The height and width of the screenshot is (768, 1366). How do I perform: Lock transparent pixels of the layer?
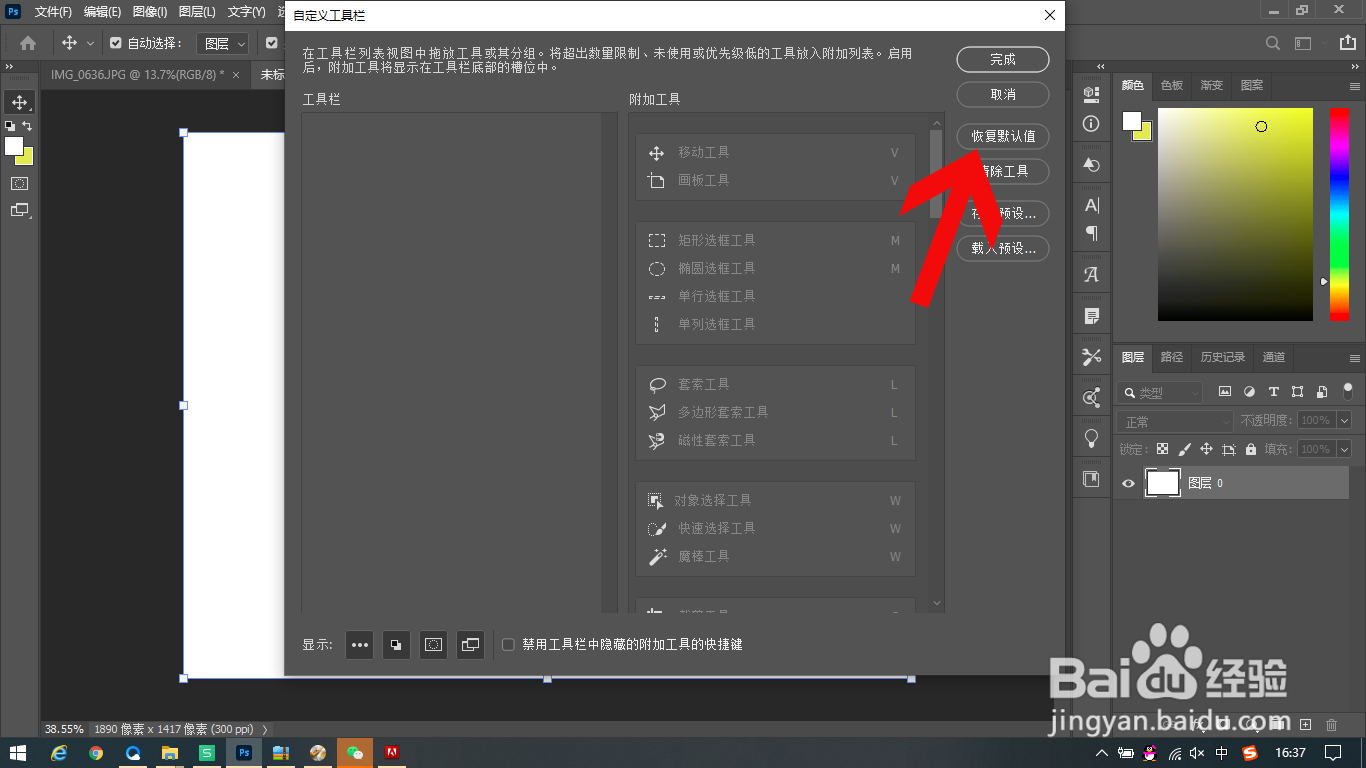[x=1162, y=450]
